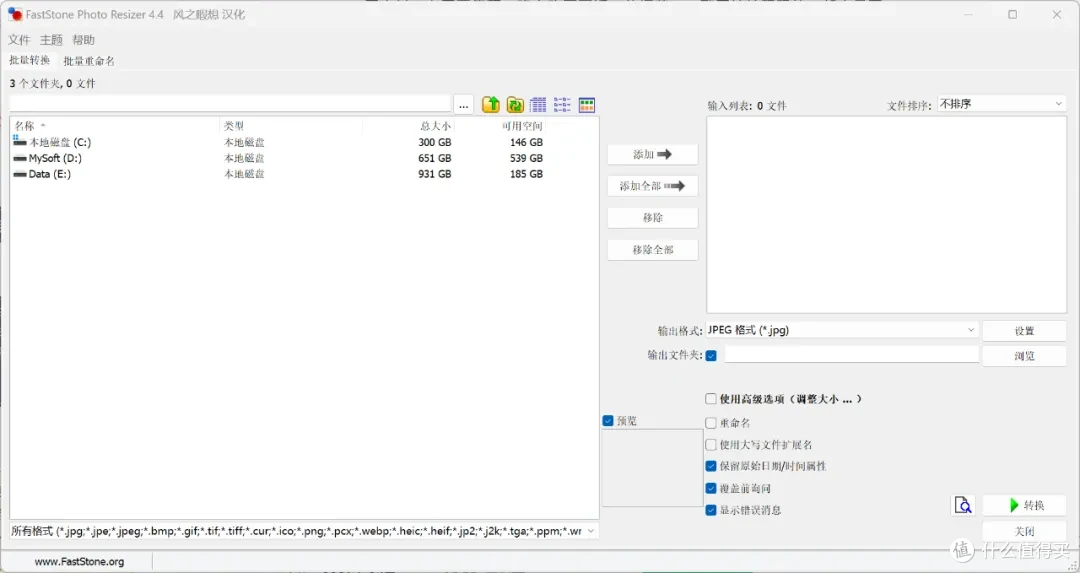The width and height of the screenshot is (1080, 573).
Task: Click the conversion preview magnifier icon
Action: coord(964,505)
